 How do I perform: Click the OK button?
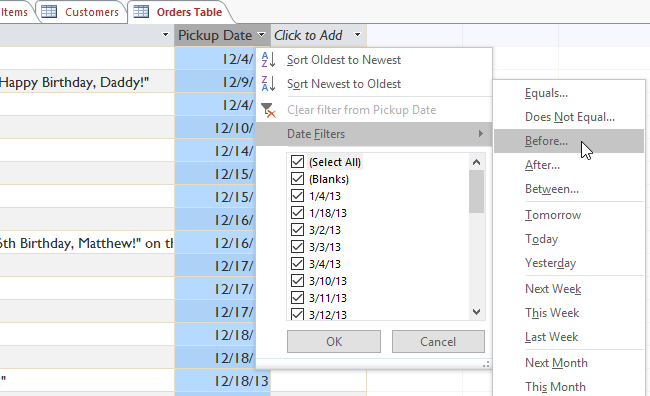pyautogui.click(x=334, y=342)
